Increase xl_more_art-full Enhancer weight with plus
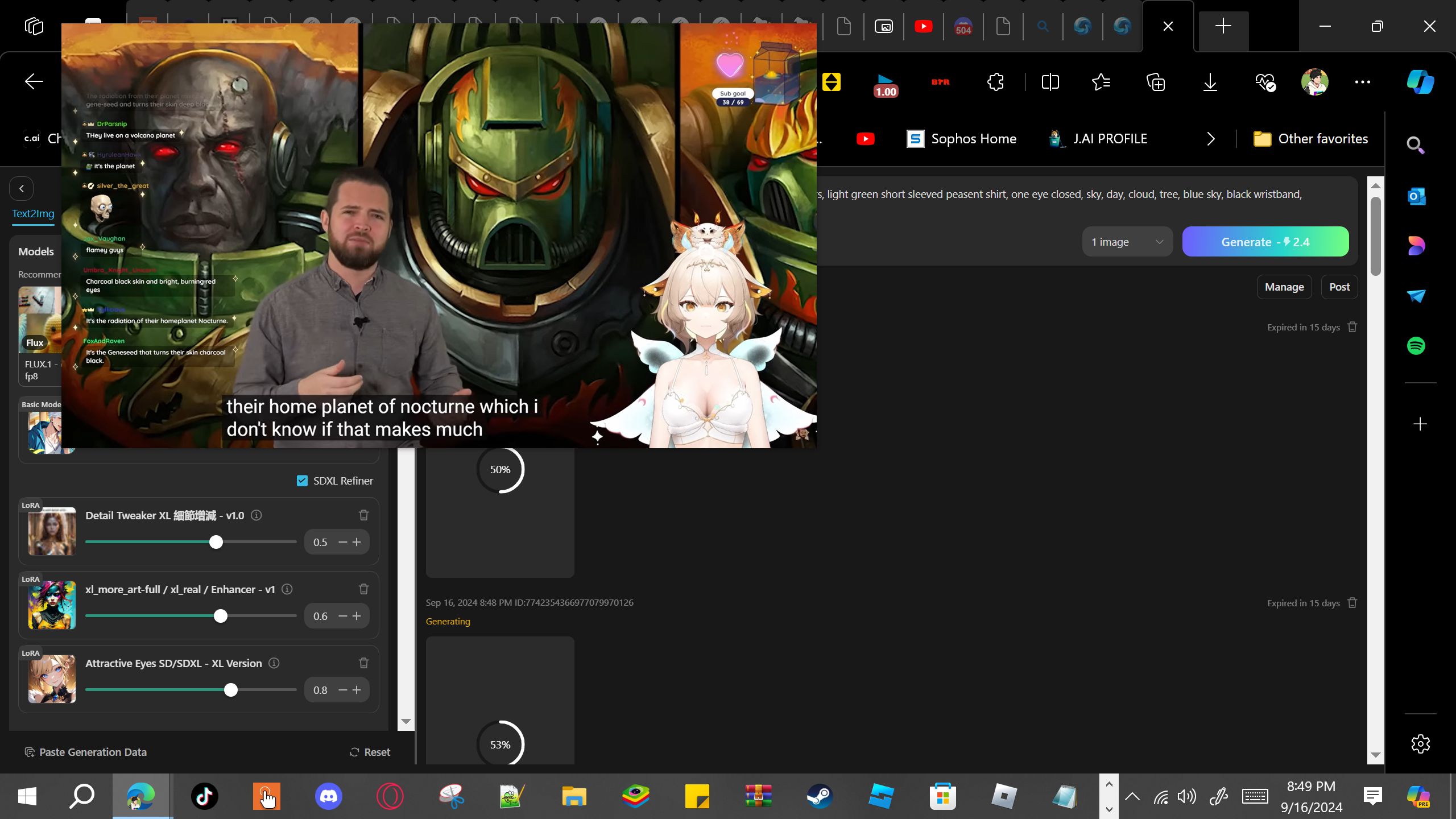1456x819 pixels. tap(357, 616)
